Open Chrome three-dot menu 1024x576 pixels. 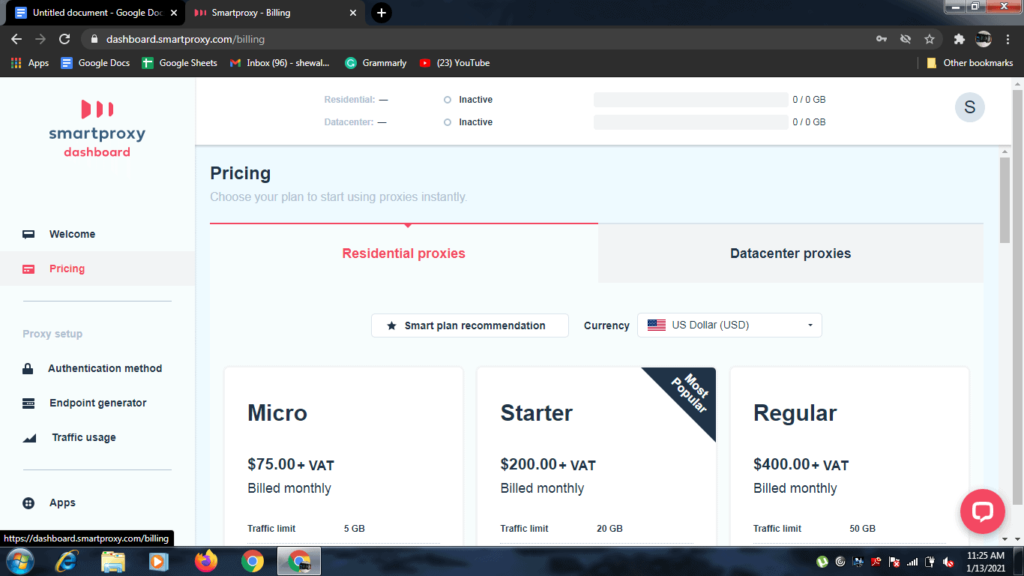[1008, 39]
